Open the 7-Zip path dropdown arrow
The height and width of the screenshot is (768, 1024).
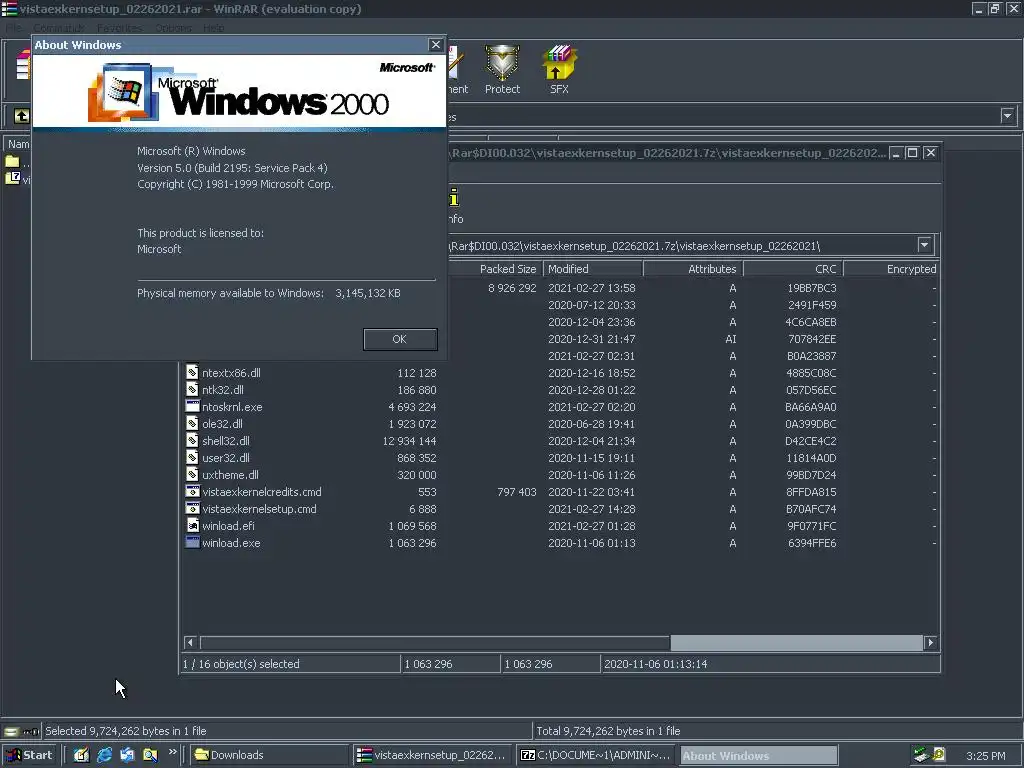(924, 246)
